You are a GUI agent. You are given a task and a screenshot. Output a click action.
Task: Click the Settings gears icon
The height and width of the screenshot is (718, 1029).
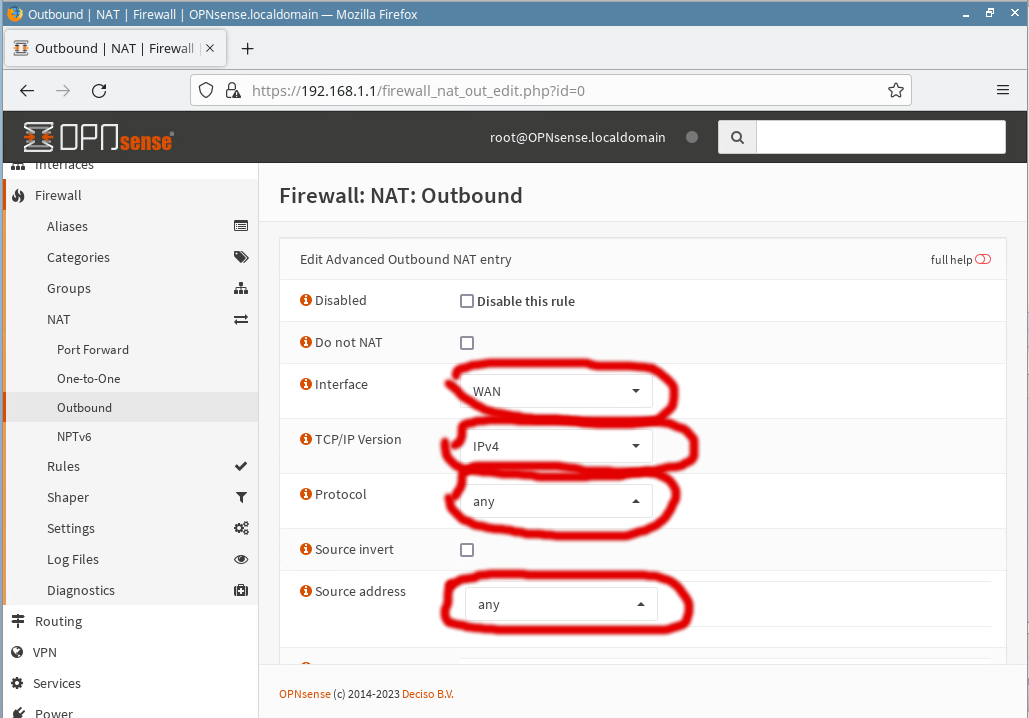click(240, 529)
